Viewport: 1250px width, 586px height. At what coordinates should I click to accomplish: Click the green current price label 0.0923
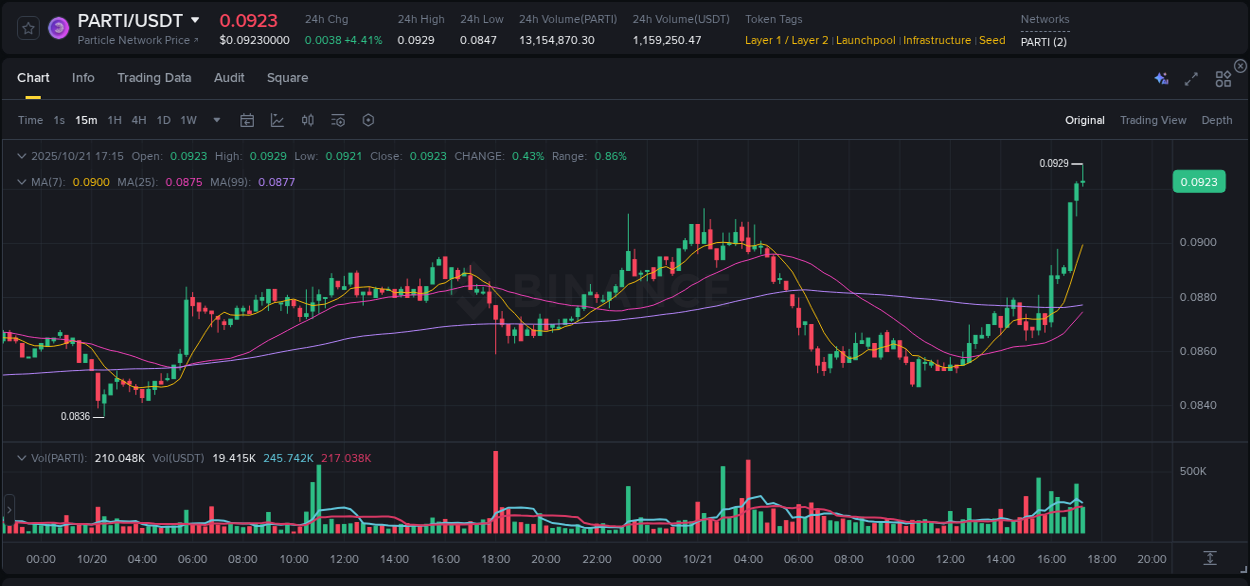[x=1199, y=181]
